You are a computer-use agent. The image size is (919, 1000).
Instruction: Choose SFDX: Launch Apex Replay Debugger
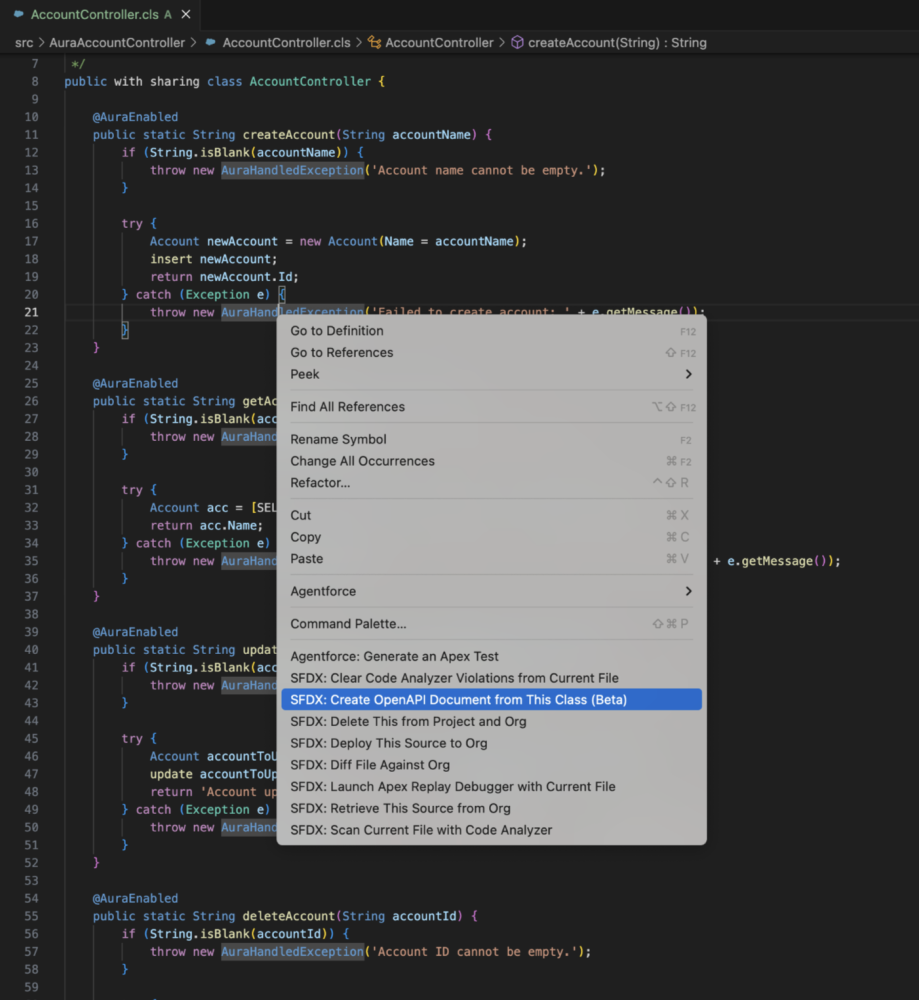pos(492,786)
